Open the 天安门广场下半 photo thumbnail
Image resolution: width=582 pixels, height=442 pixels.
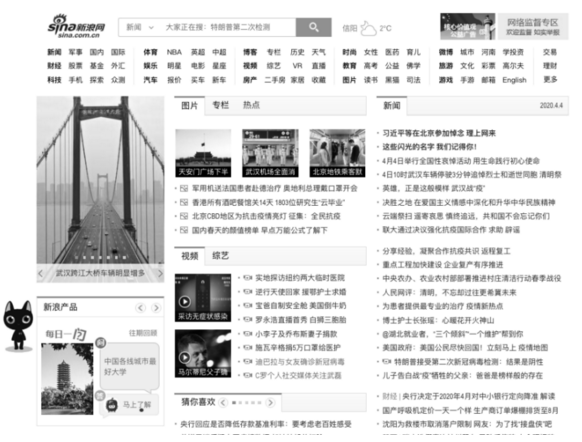[203, 153]
